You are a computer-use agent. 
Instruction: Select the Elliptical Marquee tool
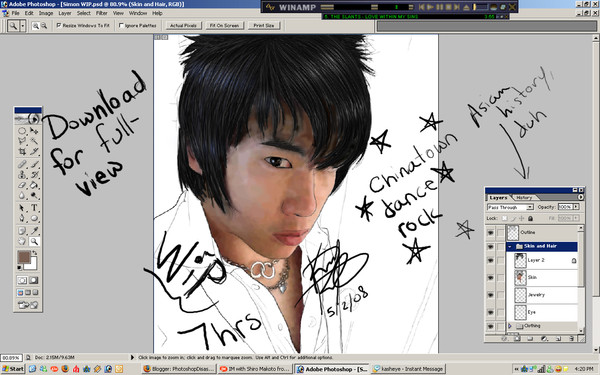[22, 131]
